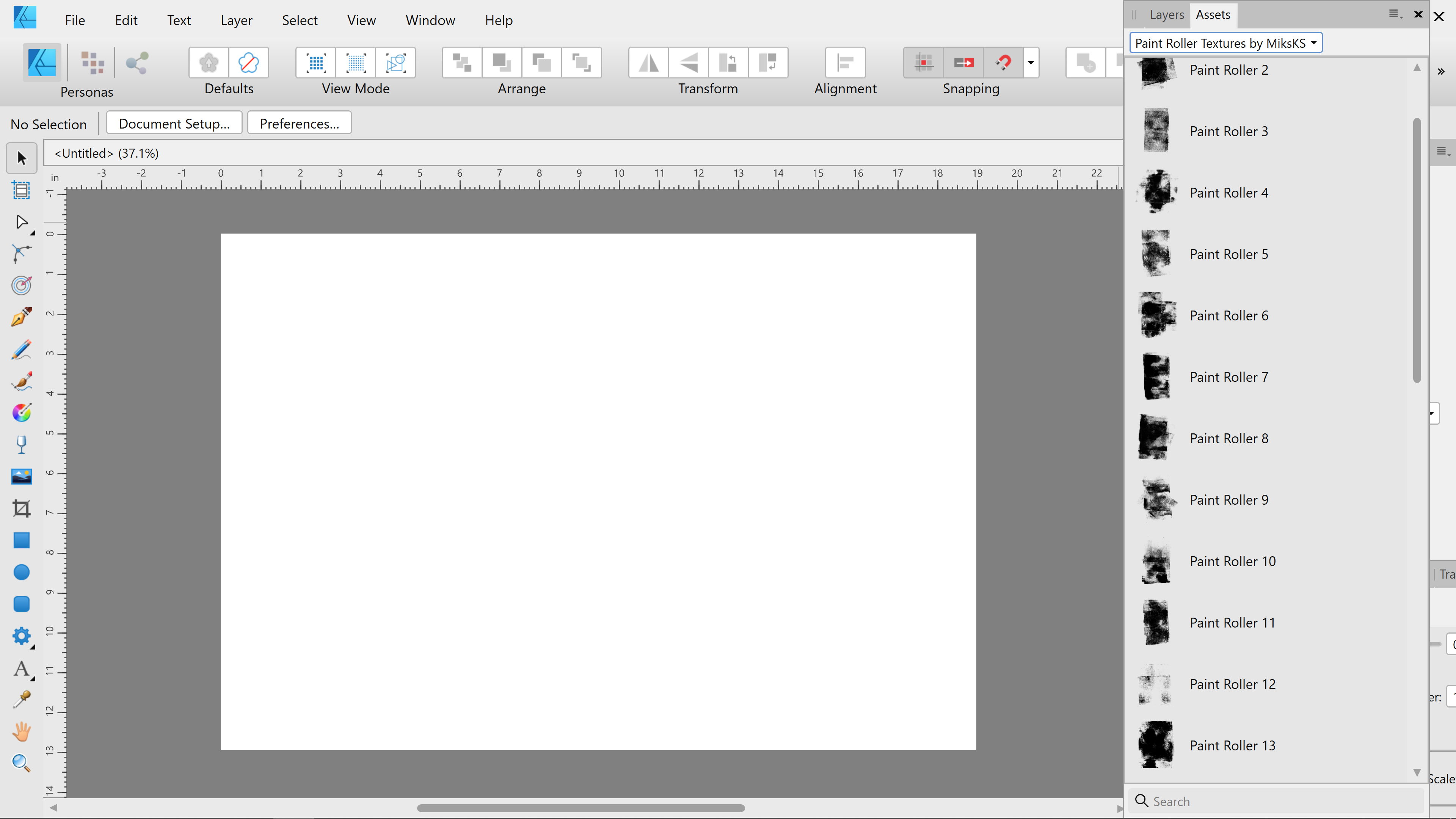Select the Point Transform tool
The height and width of the screenshot is (819, 1456).
22,254
